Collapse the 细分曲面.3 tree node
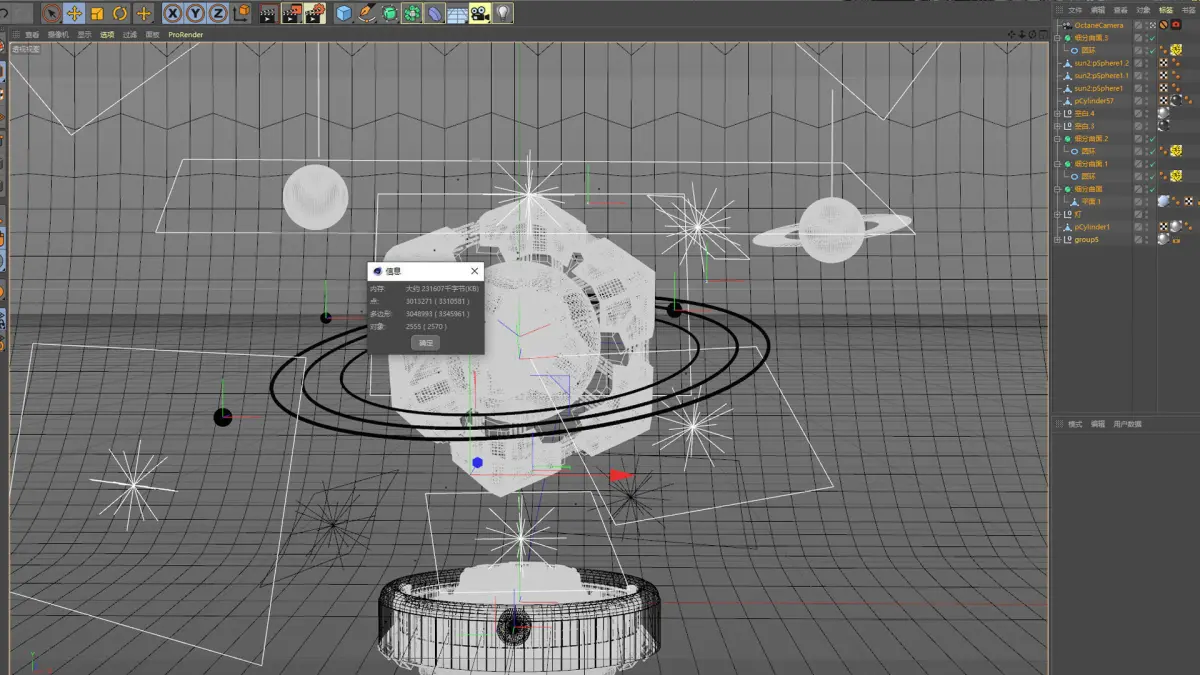This screenshot has width=1200, height=675. [x=1058, y=37]
